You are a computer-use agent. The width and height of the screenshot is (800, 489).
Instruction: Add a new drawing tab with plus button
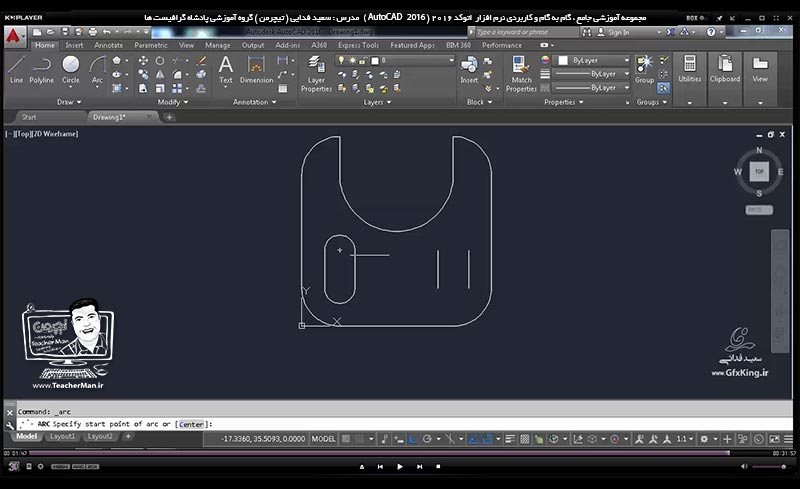pos(169,117)
